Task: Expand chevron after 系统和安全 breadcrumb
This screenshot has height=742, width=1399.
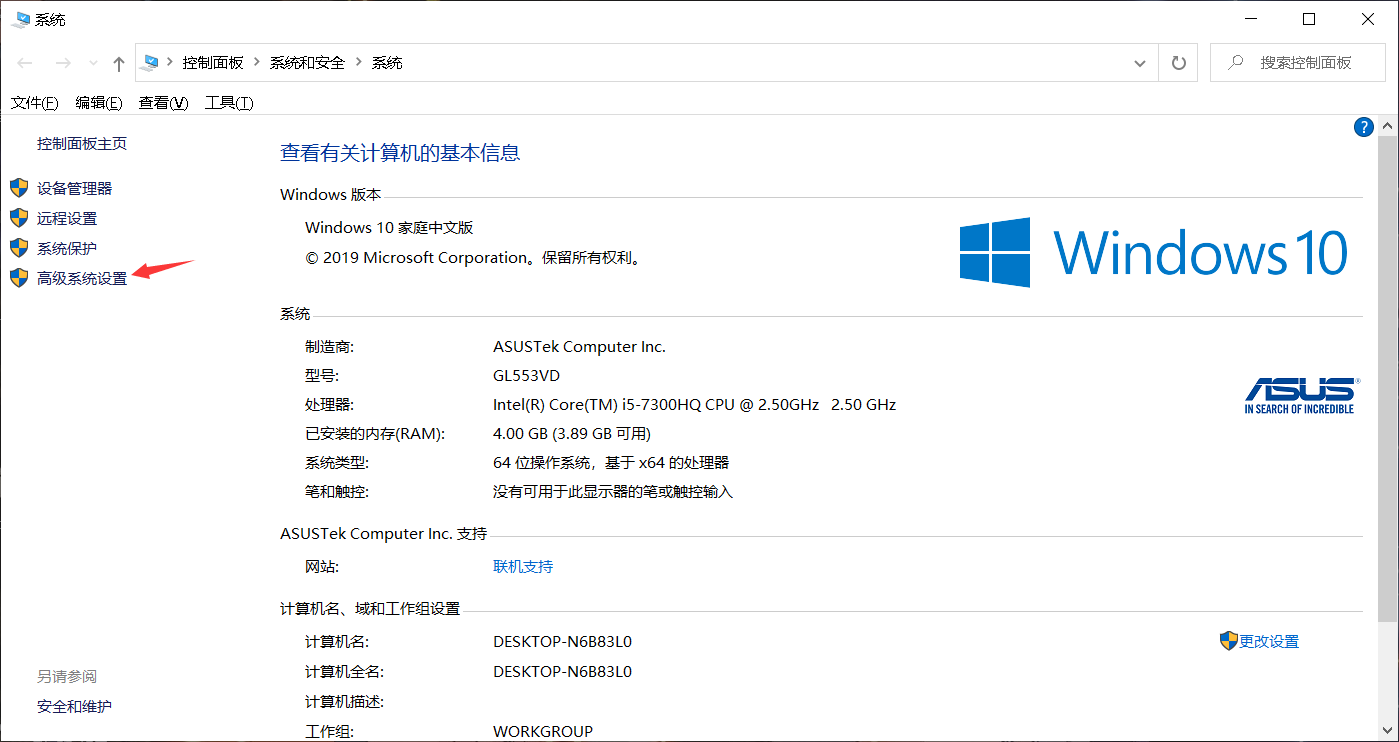Action: (x=359, y=62)
